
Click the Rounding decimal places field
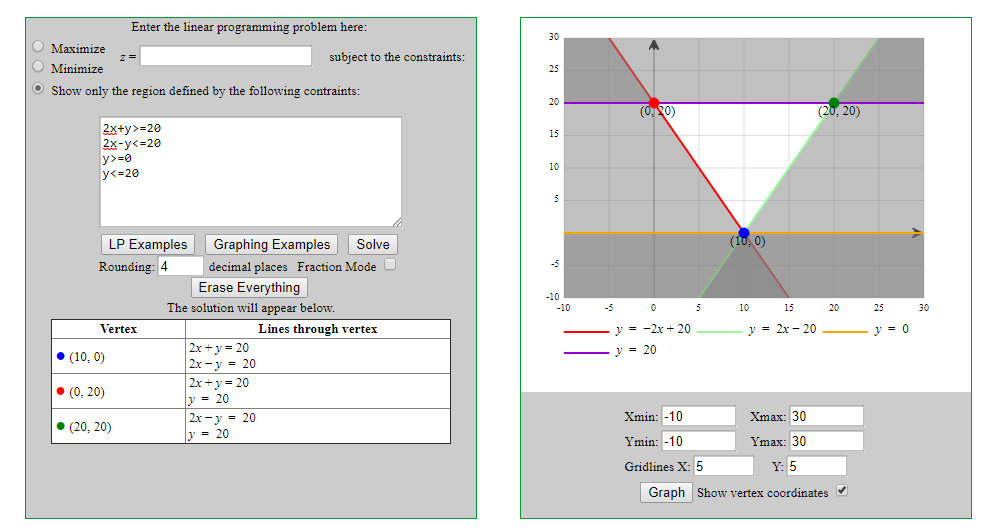tap(180, 267)
